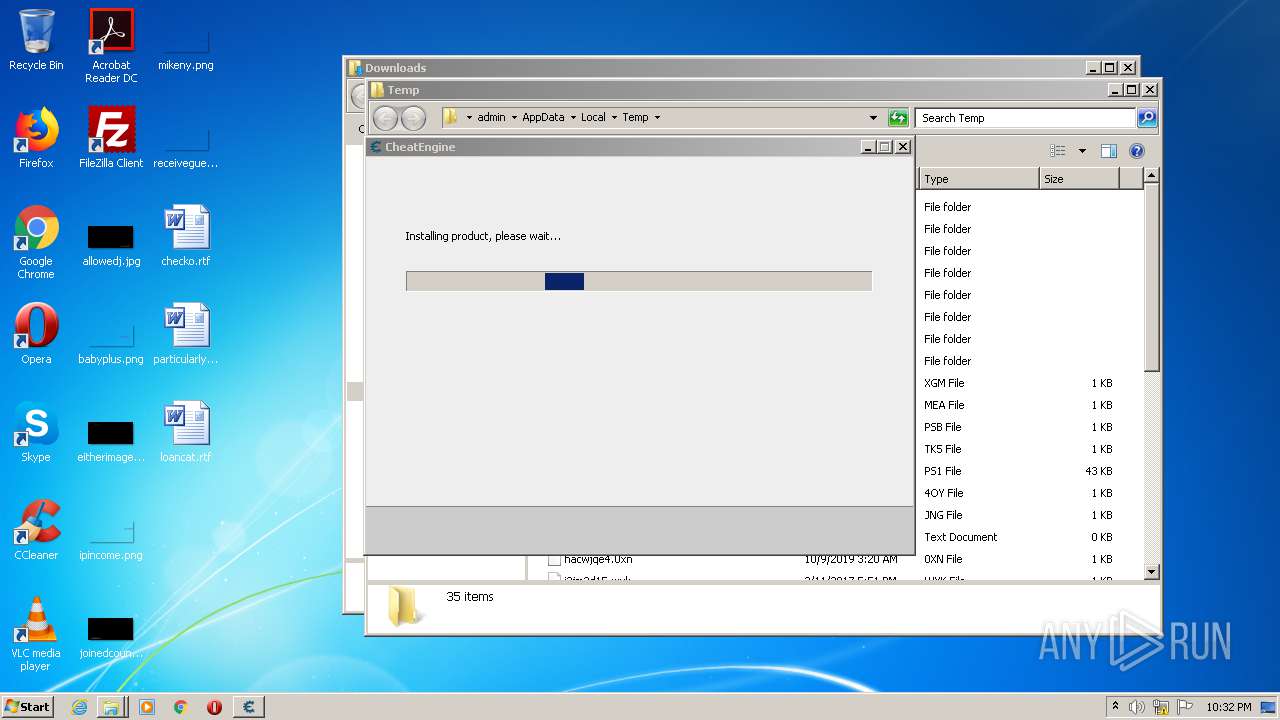
Task: Click the clock showing 10:32 PM
Action: (1229, 707)
